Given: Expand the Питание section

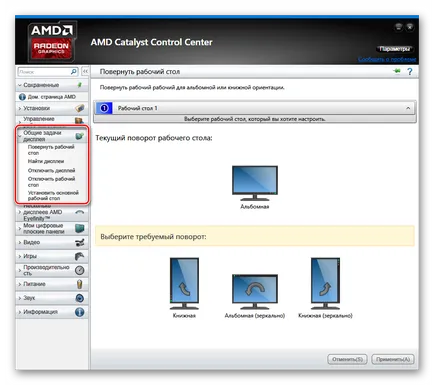Looking at the screenshot, I should coord(20,284).
